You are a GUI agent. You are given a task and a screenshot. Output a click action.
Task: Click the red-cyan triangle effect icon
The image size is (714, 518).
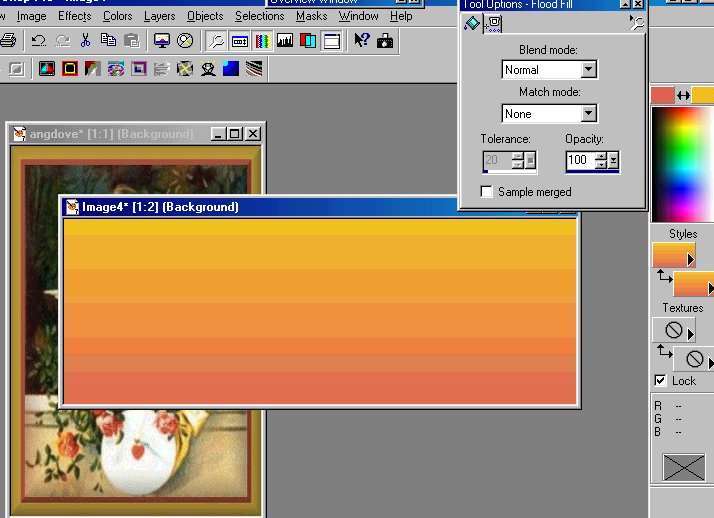click(47, 69)
